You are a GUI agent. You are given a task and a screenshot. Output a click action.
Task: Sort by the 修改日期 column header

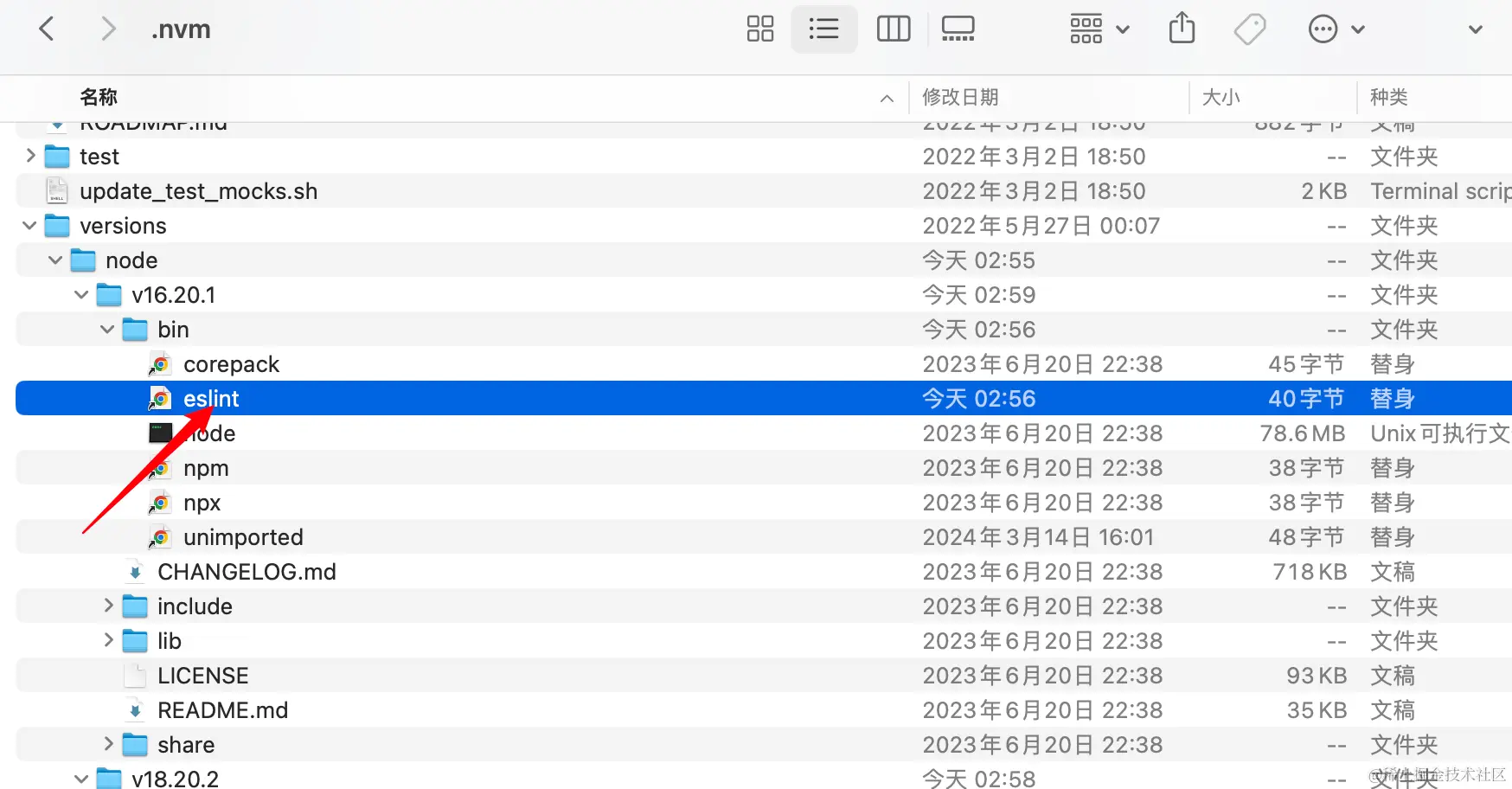[960, 97]
